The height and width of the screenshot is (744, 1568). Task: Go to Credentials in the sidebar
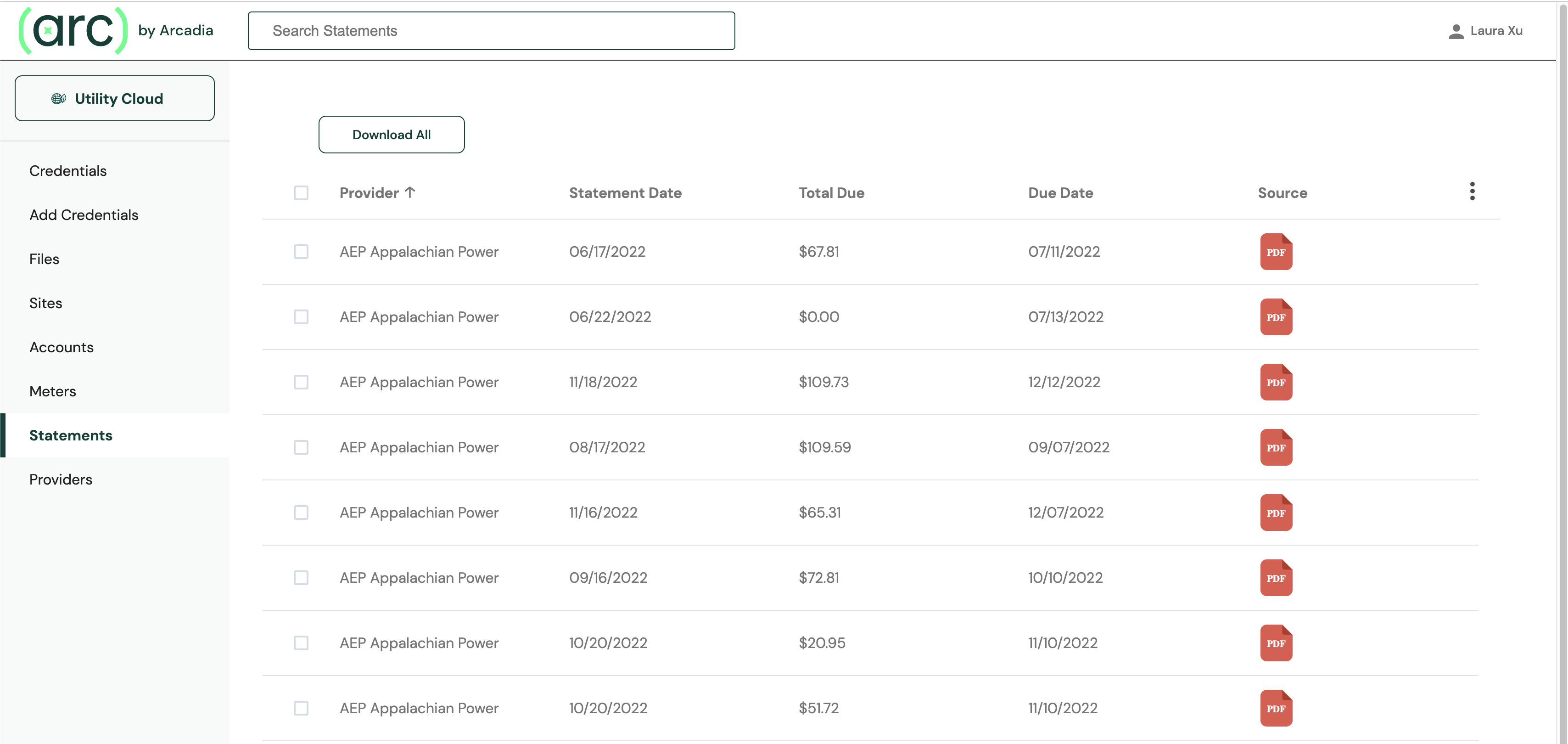tap(67, 170)
